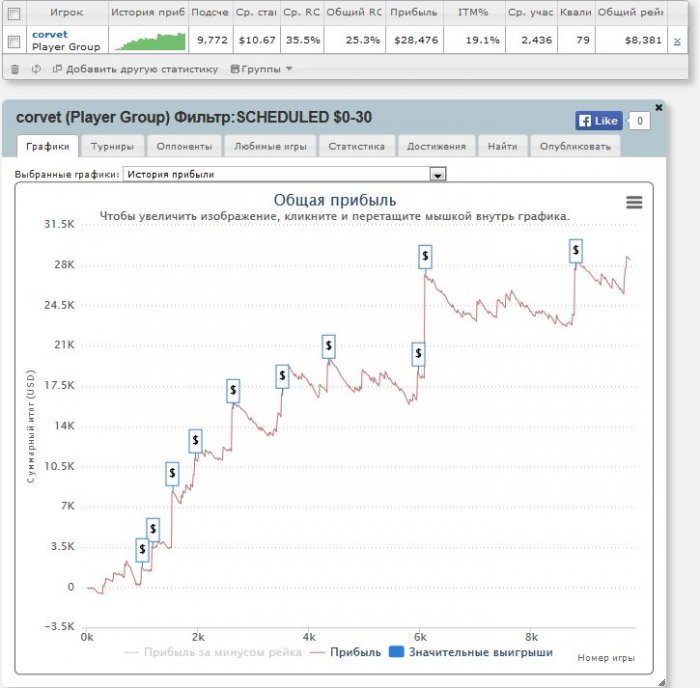Click the Facebook Like button
This screenshot has height=688, width=700.
click(x=599, y=121)
